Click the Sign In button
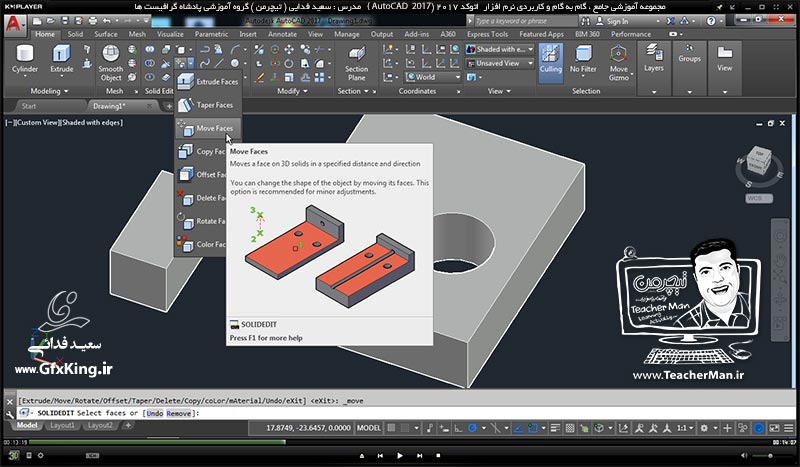Image resolution: width=800 pixels, height=467 pixels. [x=612, y=21]
